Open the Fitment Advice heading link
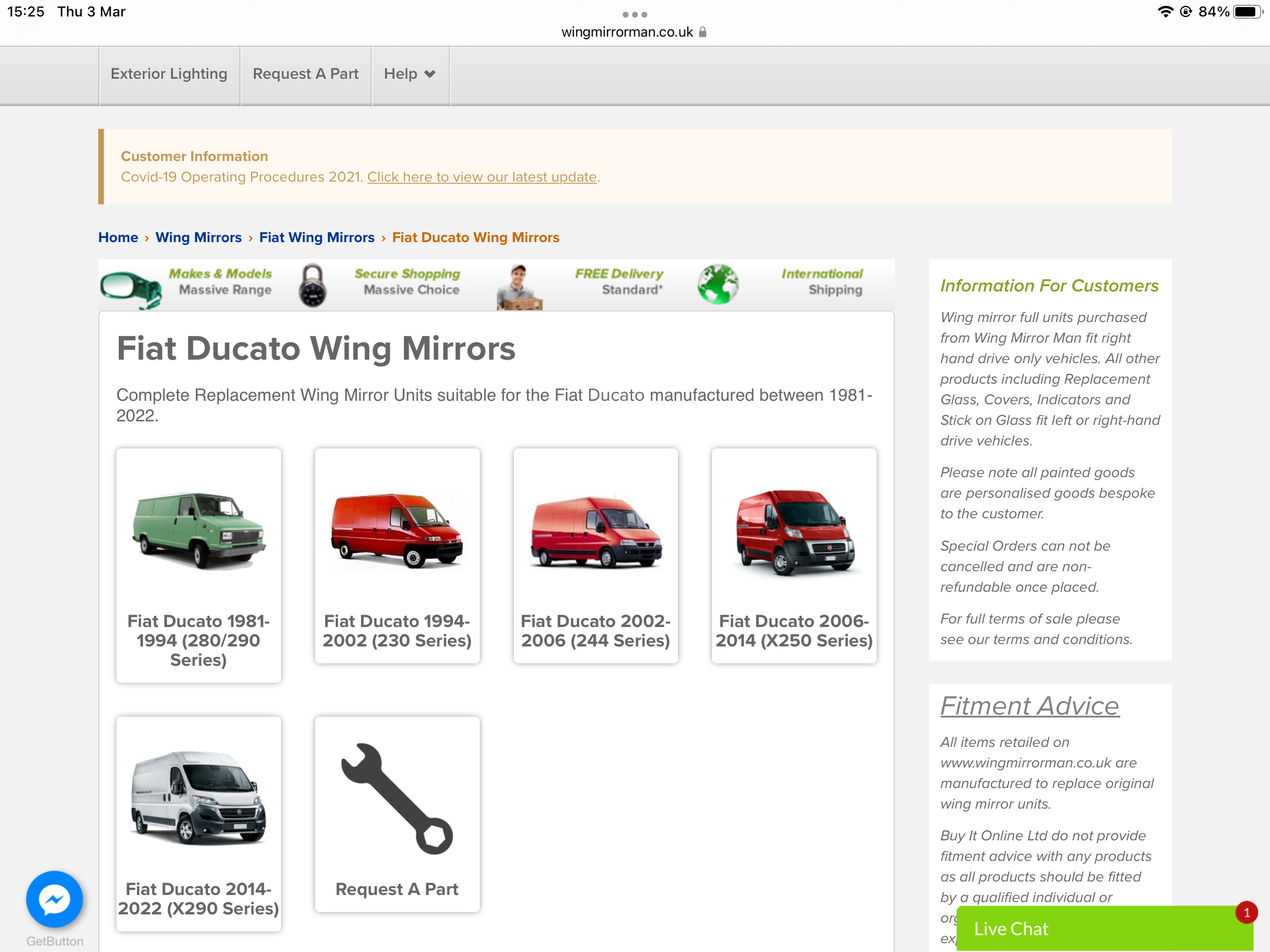This screenshot has height=952, width=1270. (x=1030, y=706)
